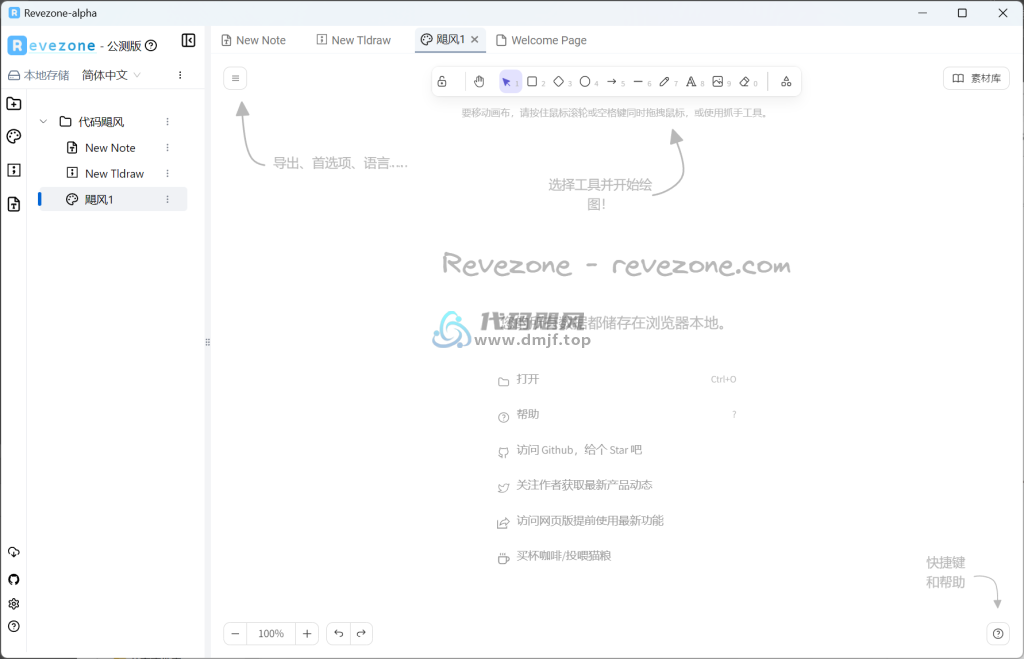
Task: Click the 本地存储 storage label
Action: (39, 75)
